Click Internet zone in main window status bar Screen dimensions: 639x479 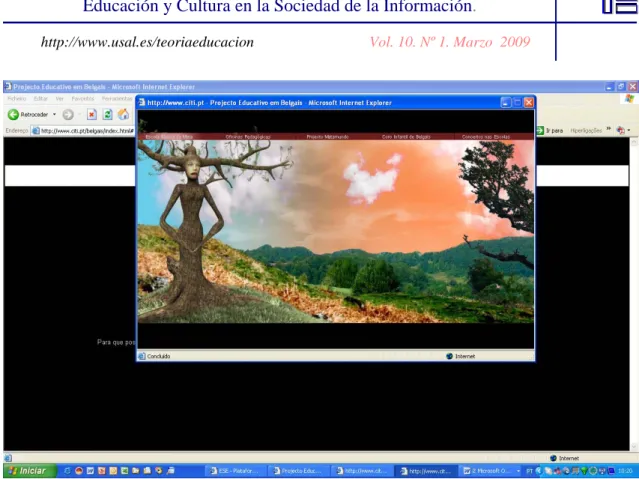(x=564, y=458)
